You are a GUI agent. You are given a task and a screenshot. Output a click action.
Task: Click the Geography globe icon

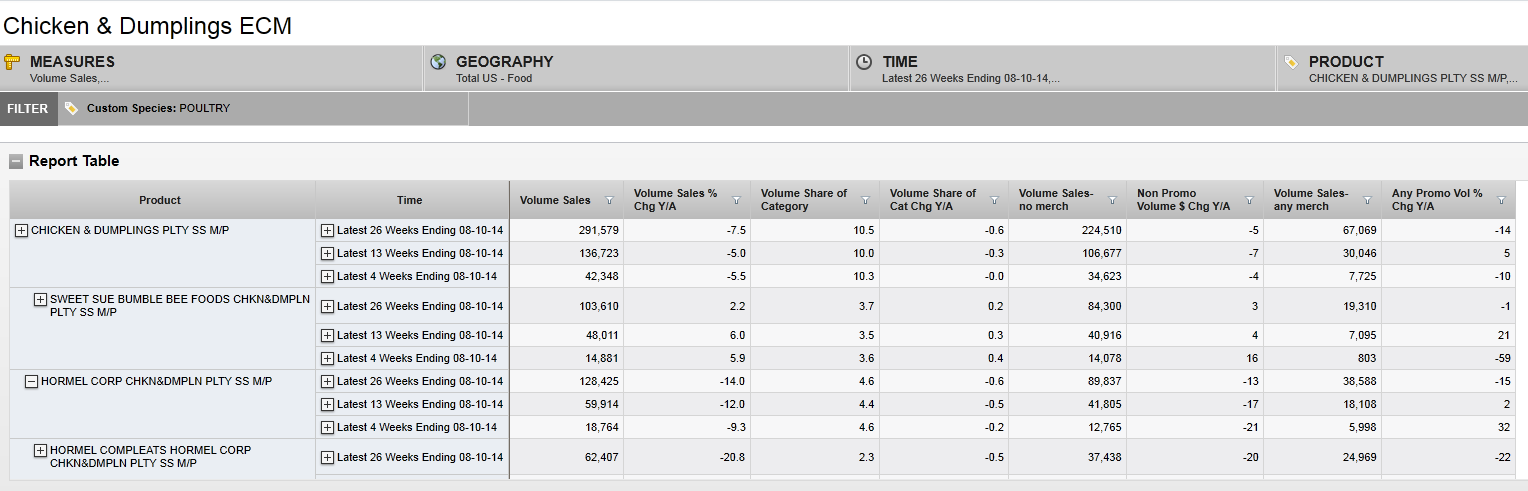coord(438,62)
